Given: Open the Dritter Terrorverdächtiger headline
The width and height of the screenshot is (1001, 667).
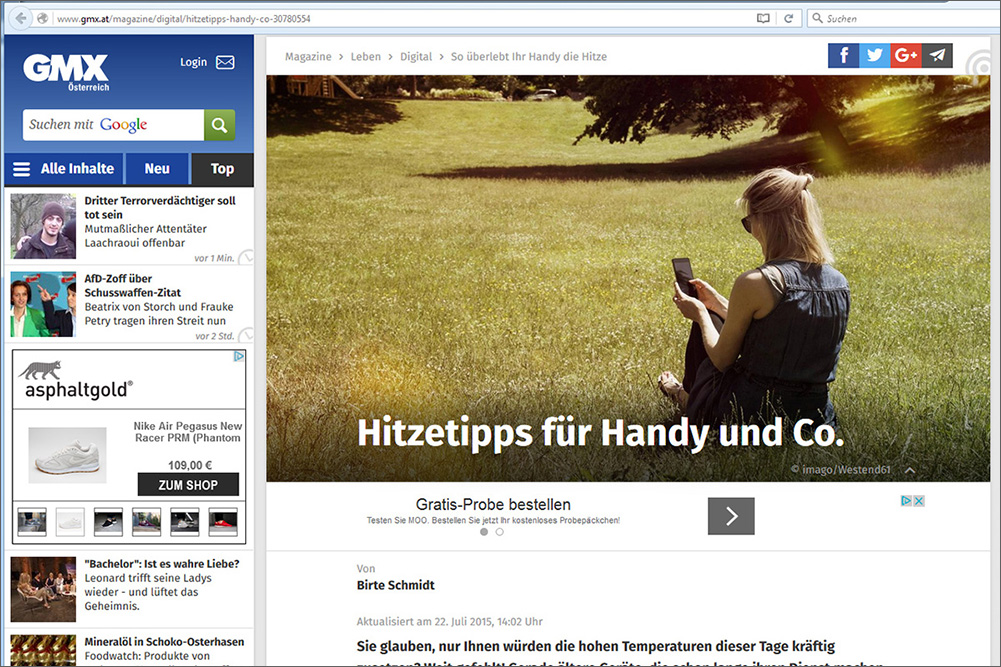Looking at the screenshot, I should click(x=160, y=207).
